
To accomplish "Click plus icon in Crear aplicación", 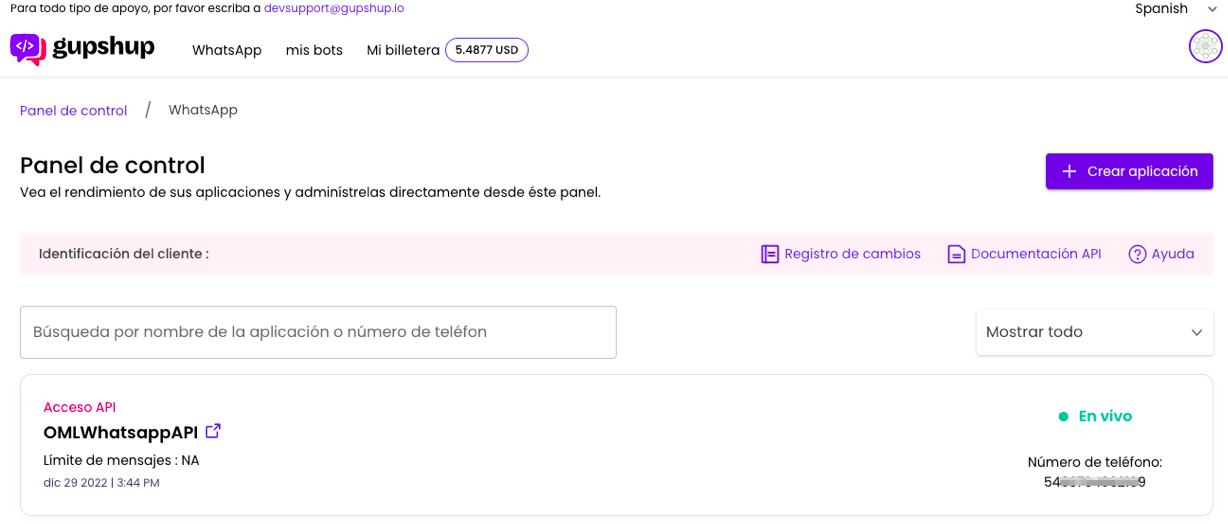I will click(x=1069, y=171).
